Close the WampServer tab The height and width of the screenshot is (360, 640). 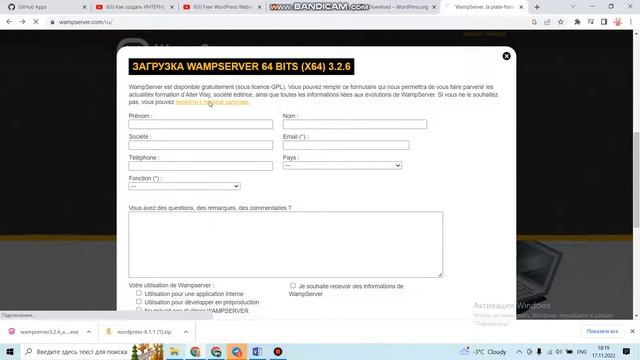(521, 7)
